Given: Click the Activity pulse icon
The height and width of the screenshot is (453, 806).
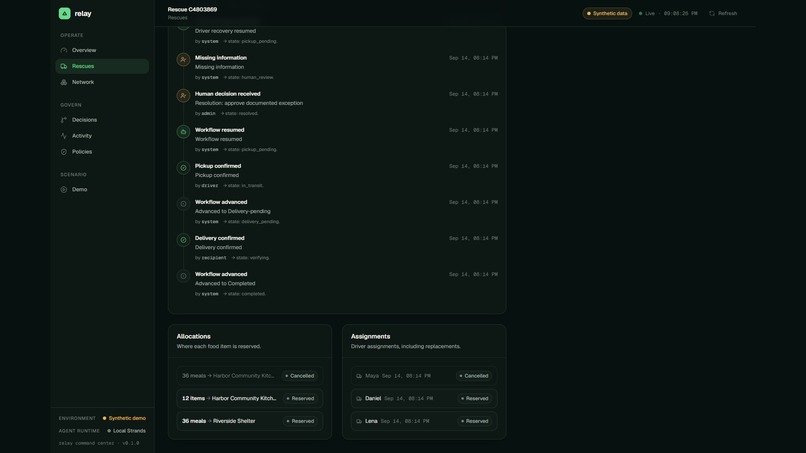Looking at the screenshot, I should [x=64, y=136].
